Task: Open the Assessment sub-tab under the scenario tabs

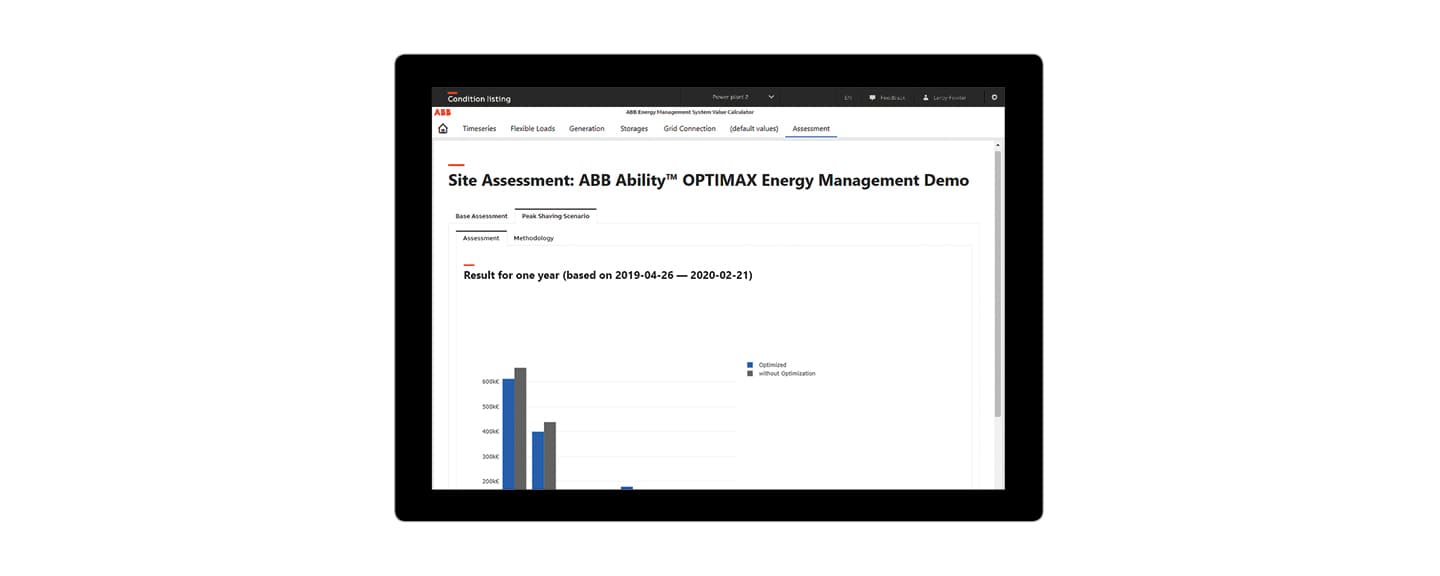Action: (481, 238)
